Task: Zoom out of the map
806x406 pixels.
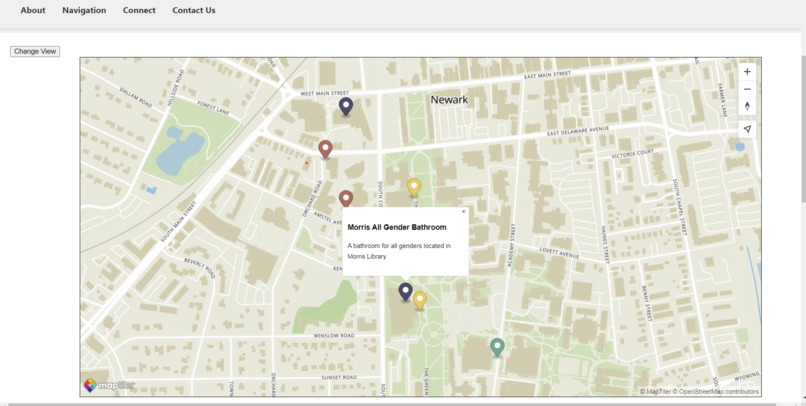Action: tap(747, 89)
